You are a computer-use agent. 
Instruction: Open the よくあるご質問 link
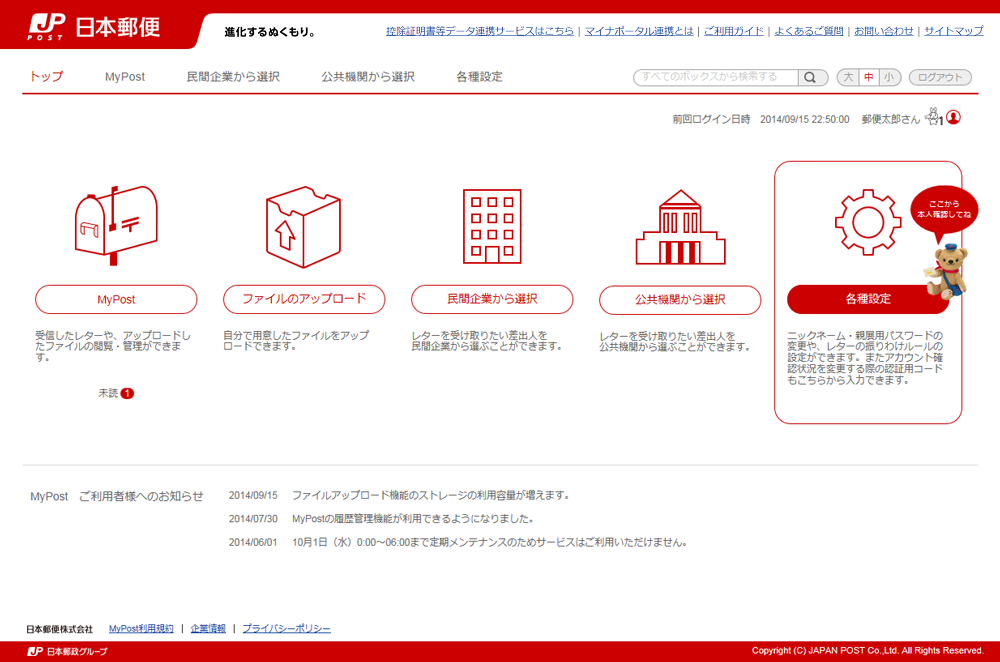coord(809,31)
